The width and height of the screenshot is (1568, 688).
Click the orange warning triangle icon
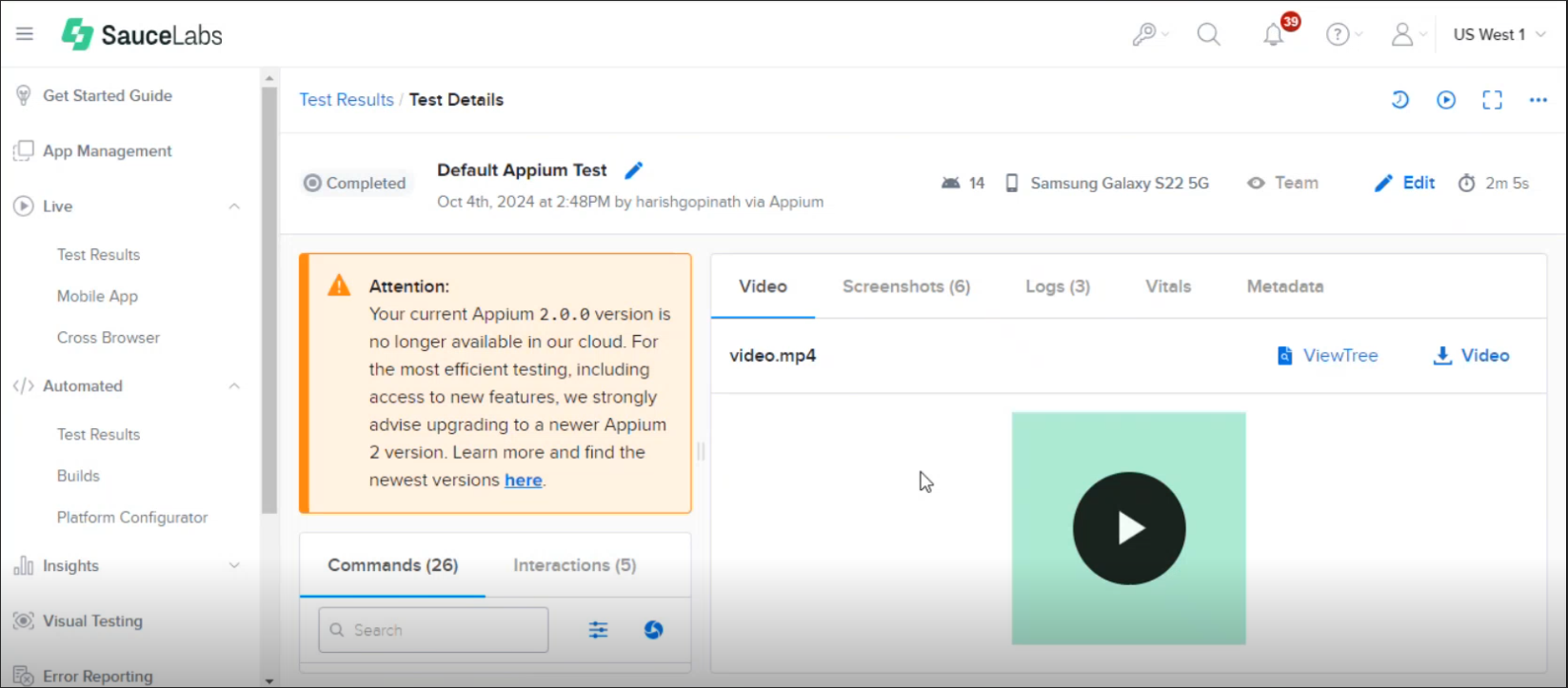(x=339, y=285)
